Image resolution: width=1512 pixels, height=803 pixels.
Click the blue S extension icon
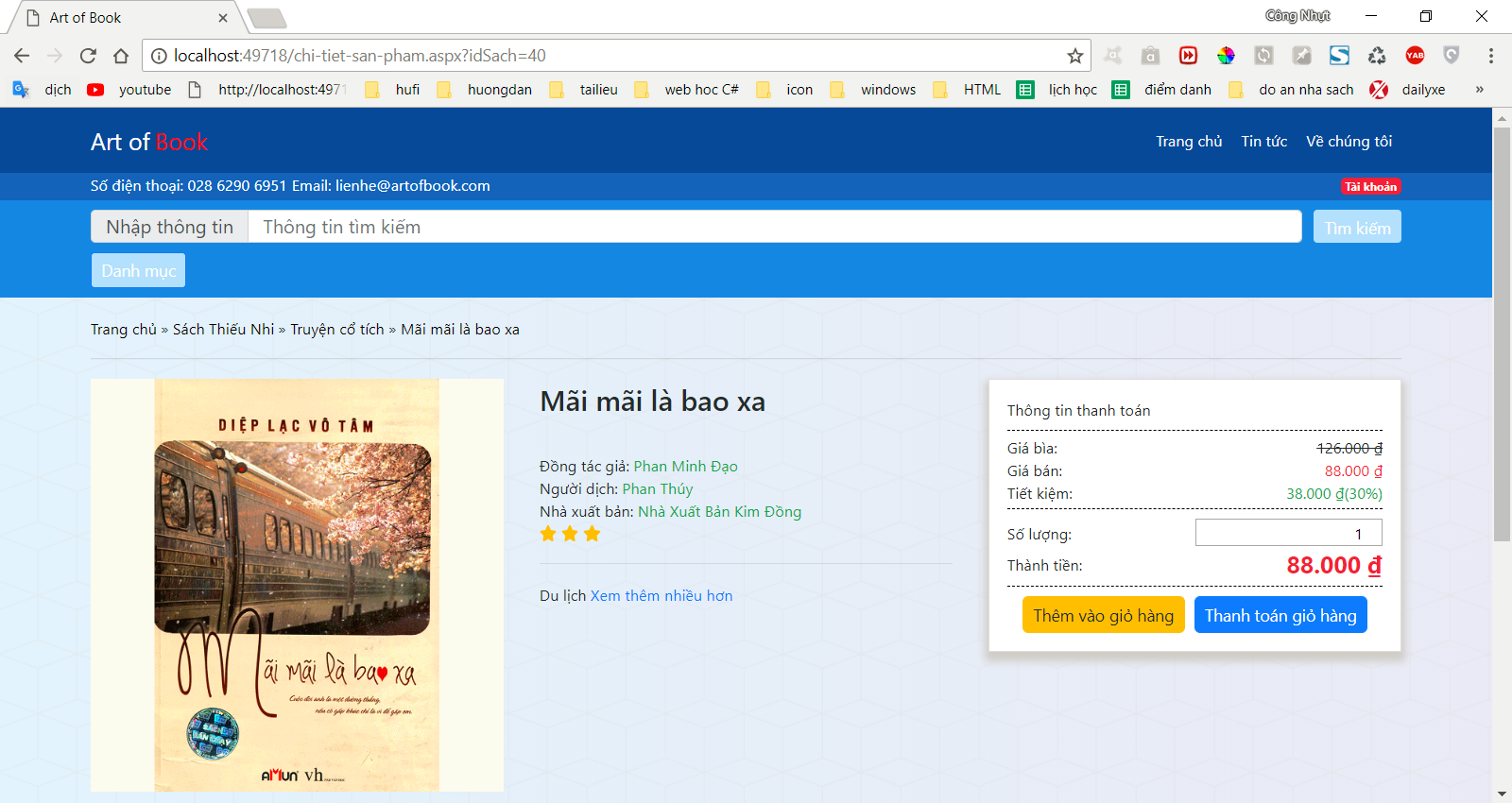1339,56
